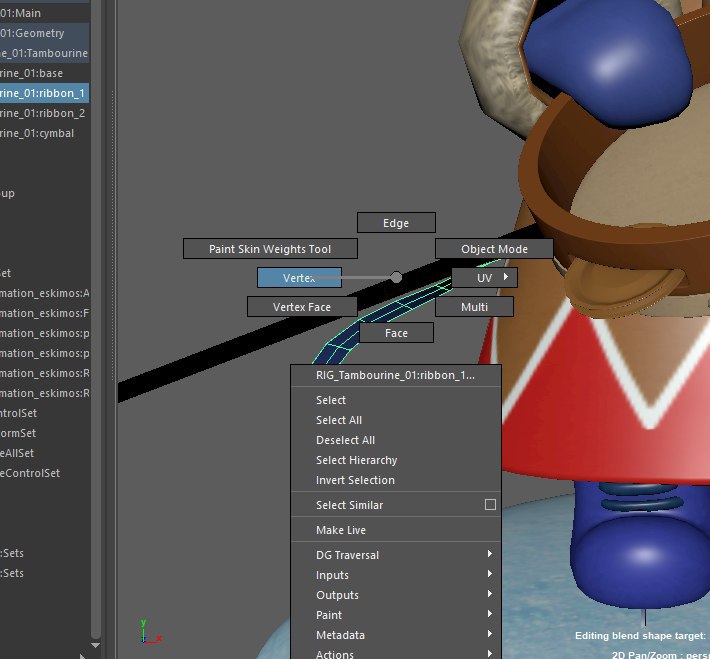Viewport: 710px width, 659px height.
Task: Select 01:Geometry in the outliner
Action: [x=44, y=33]
